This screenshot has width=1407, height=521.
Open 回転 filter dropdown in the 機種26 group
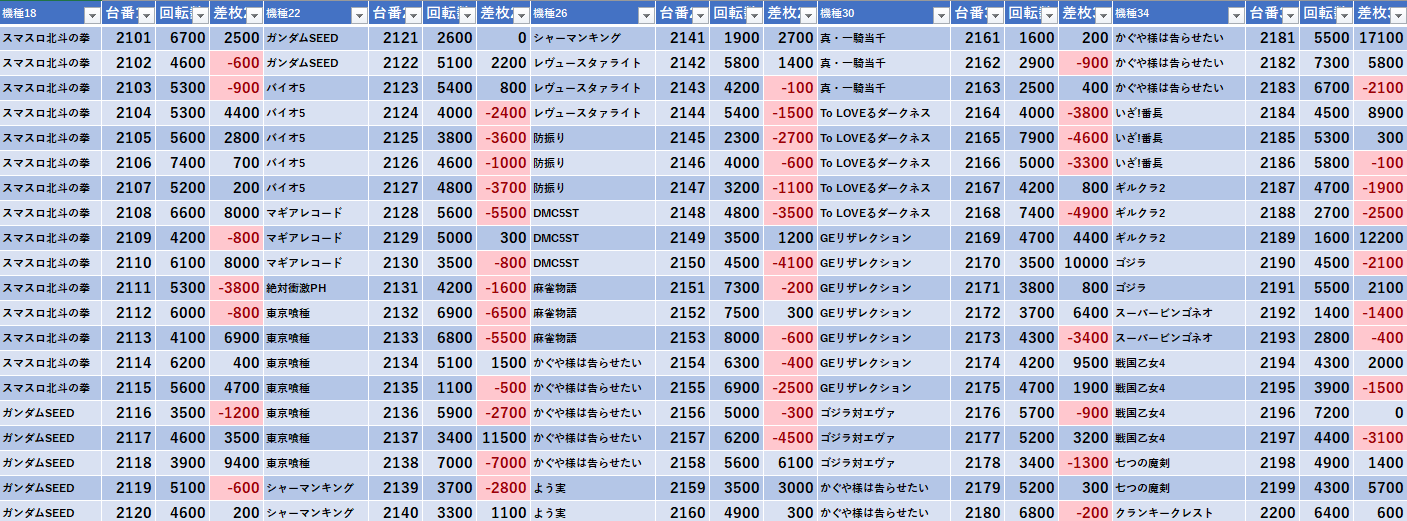(754, 15)
